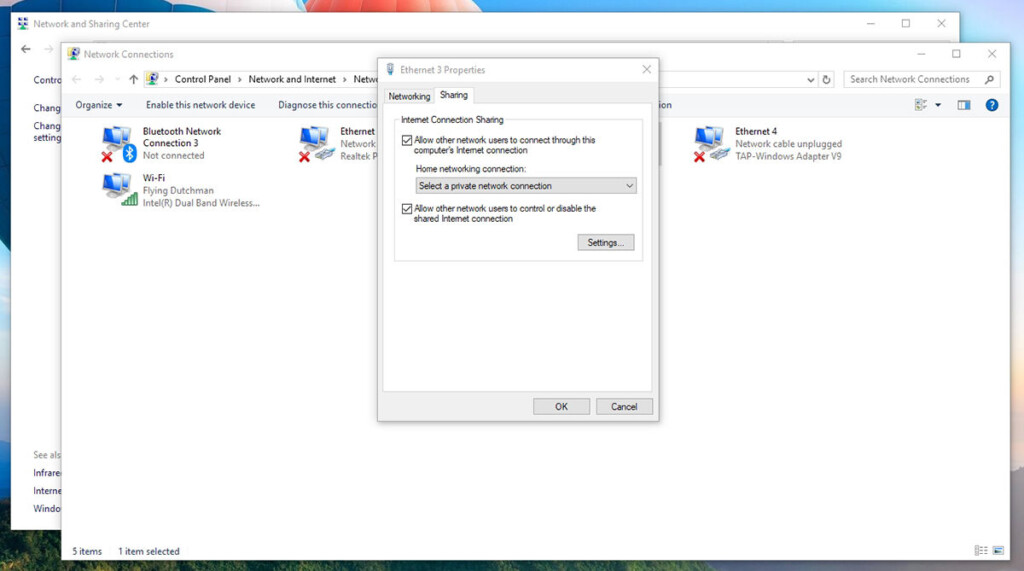The image size is (1024, 571).
Task: Select the Wi-Fi Flying Dutchman adapter icon
Action: [118, 189]
